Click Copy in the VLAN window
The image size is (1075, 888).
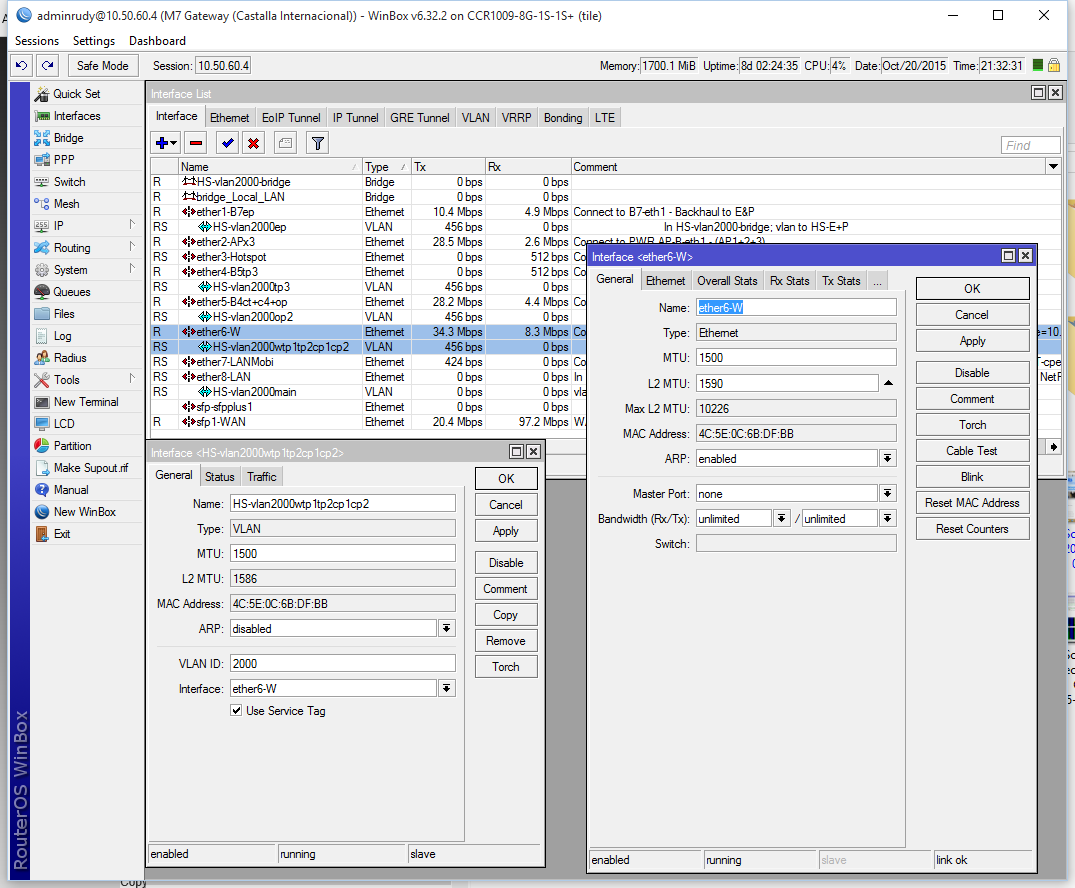(x=506, y=615)
